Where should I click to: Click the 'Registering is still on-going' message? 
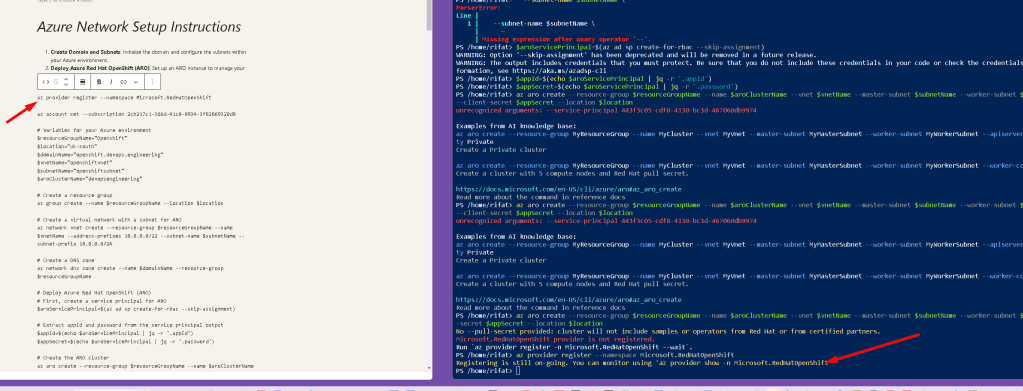coord(641,362)
